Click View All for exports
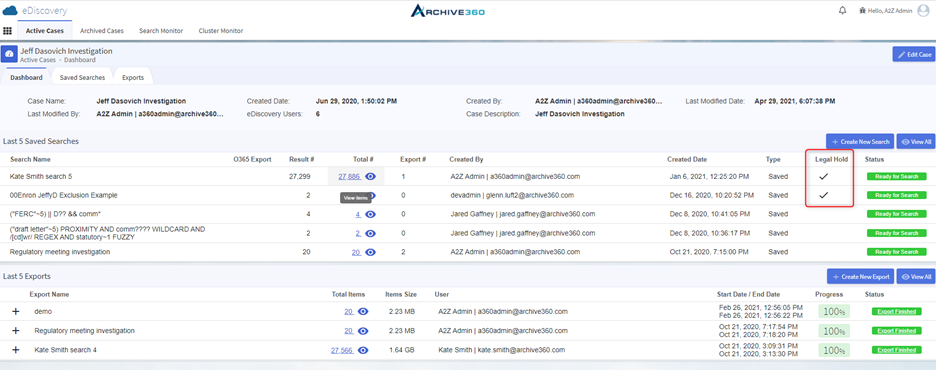 [x=916, y=276]
